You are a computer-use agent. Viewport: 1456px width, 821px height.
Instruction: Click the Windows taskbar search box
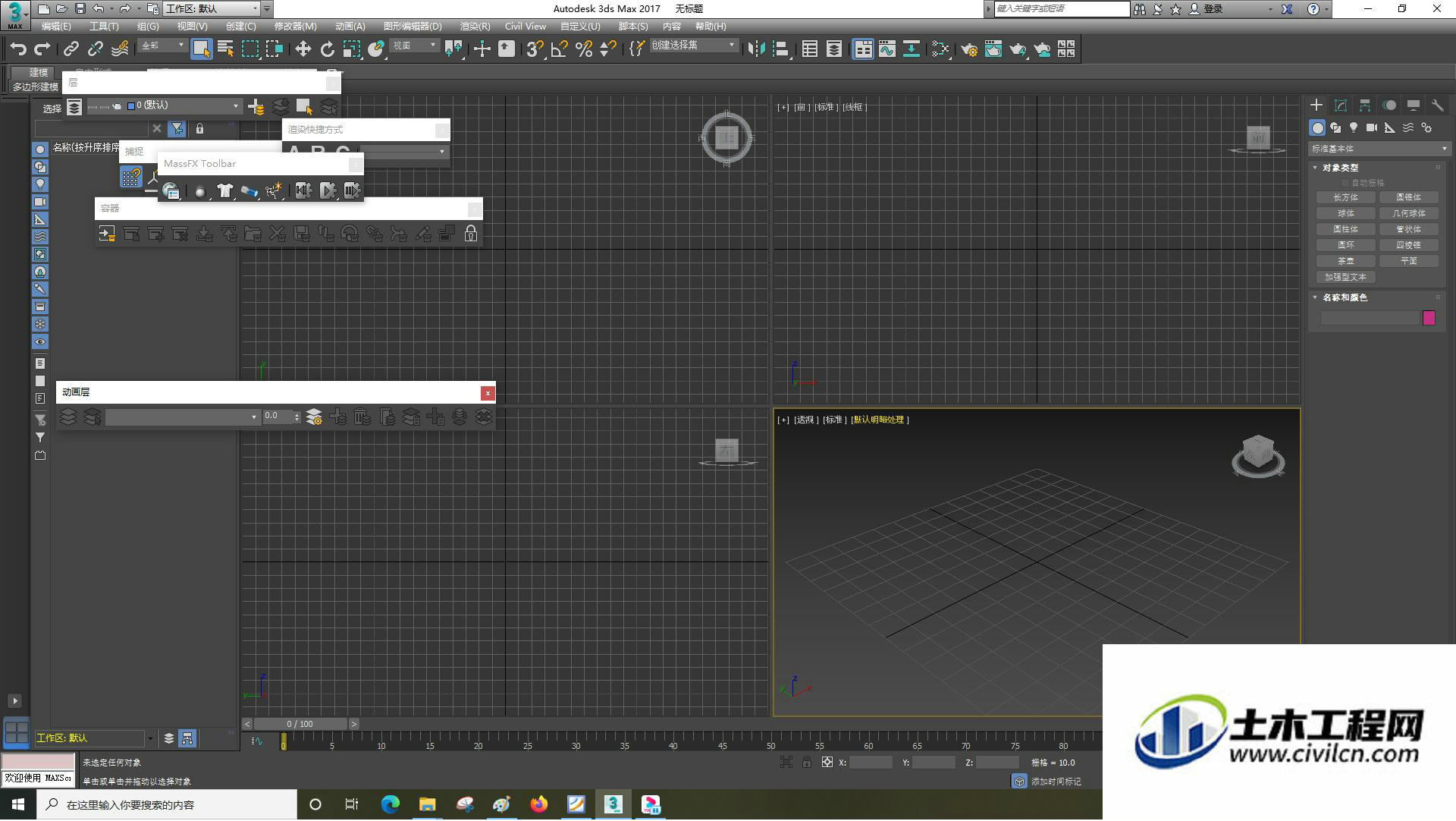(168, 805)
